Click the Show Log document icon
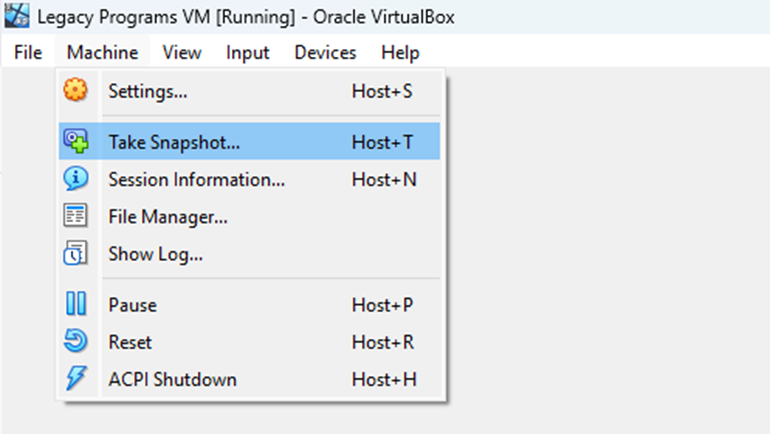Image resolution: width=770 pixels, height=434 pixels. click(x=76, y=254)
